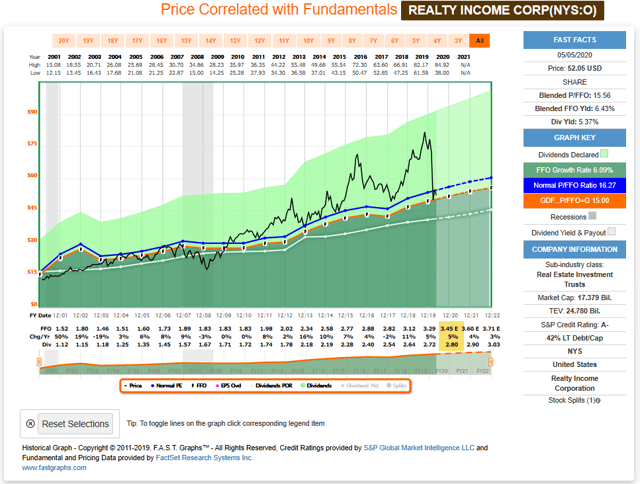Choose the 12Y time range tab
This screenshot has width=640, height=484.
[260, 41]
